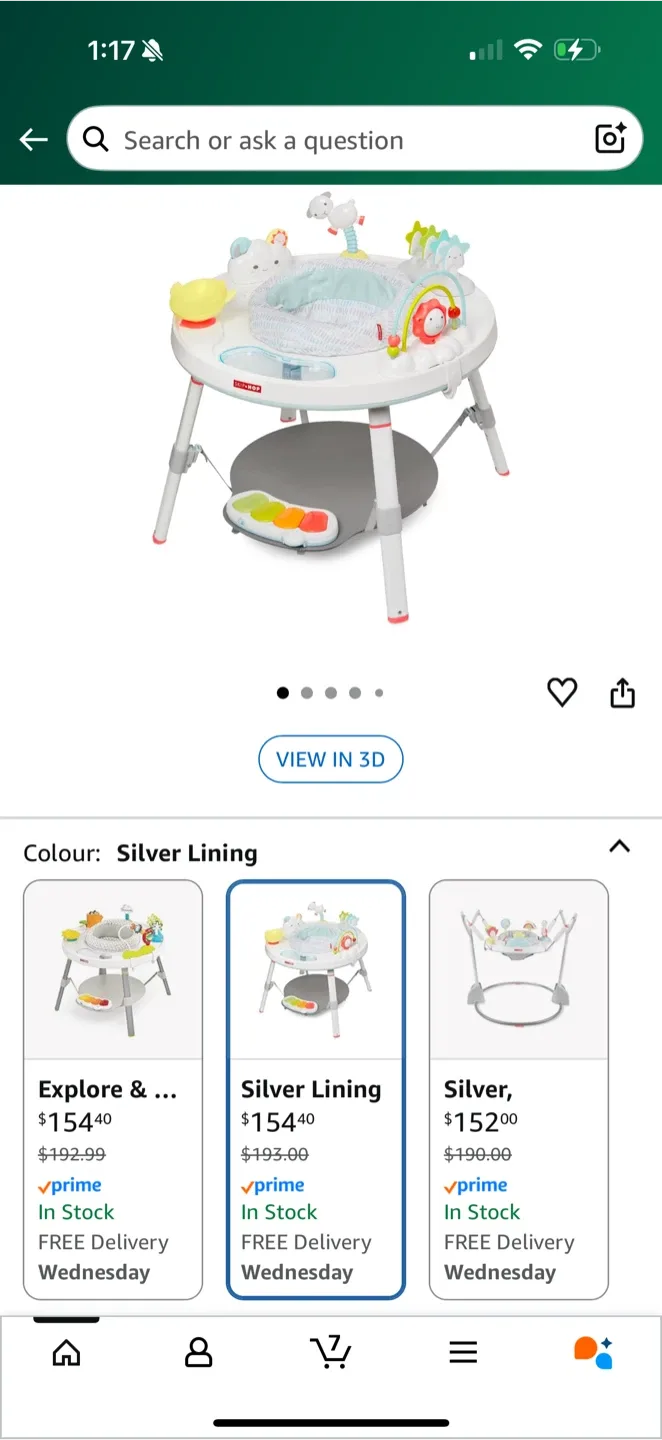662x1440 pixels.
Task: Tap the Silver Lining product thumbnail
Action: tap(316, 968)
